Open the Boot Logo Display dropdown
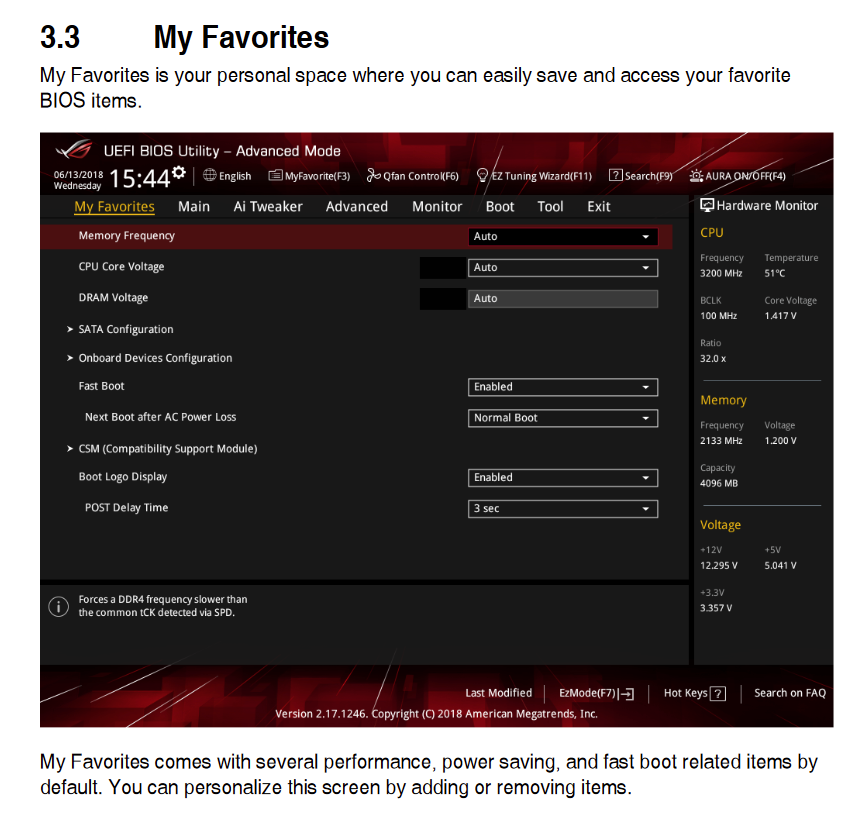The width and height of the screenshot is (861, 825). click(563, 477)
